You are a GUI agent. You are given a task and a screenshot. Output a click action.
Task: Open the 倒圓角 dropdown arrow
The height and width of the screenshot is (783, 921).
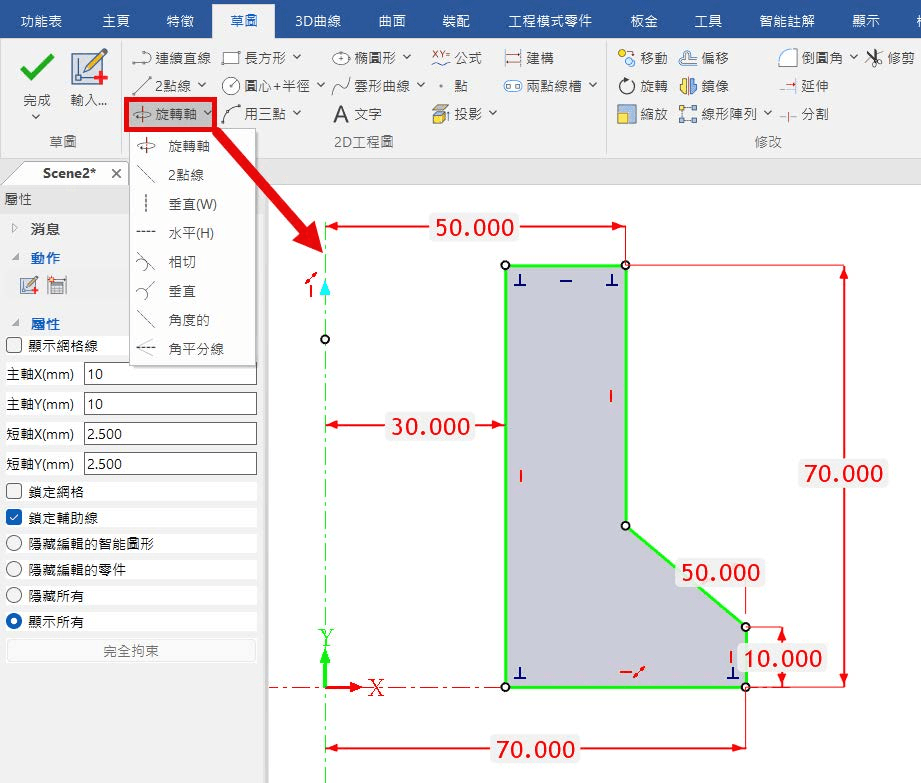[854, 57]
